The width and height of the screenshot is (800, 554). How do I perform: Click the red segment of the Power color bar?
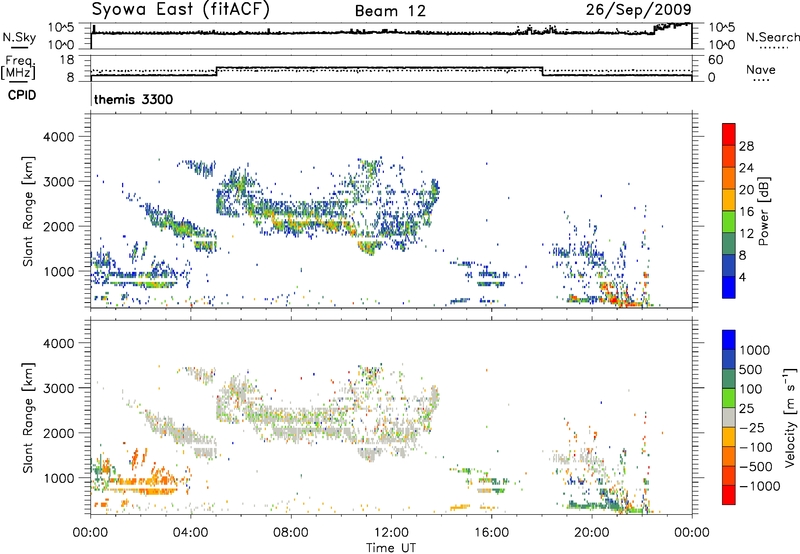(x=729, y=134)
